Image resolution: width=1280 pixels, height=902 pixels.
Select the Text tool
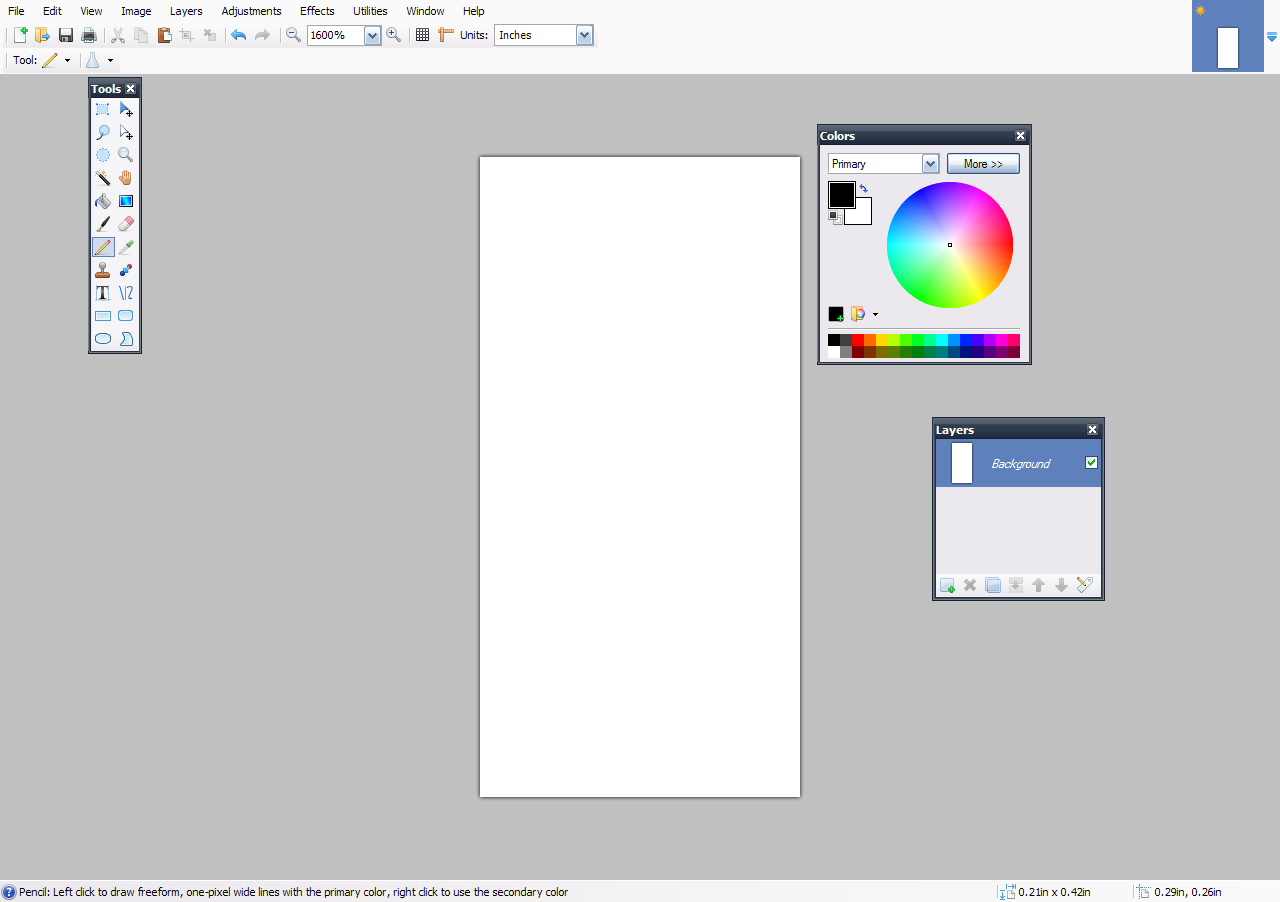103,293
